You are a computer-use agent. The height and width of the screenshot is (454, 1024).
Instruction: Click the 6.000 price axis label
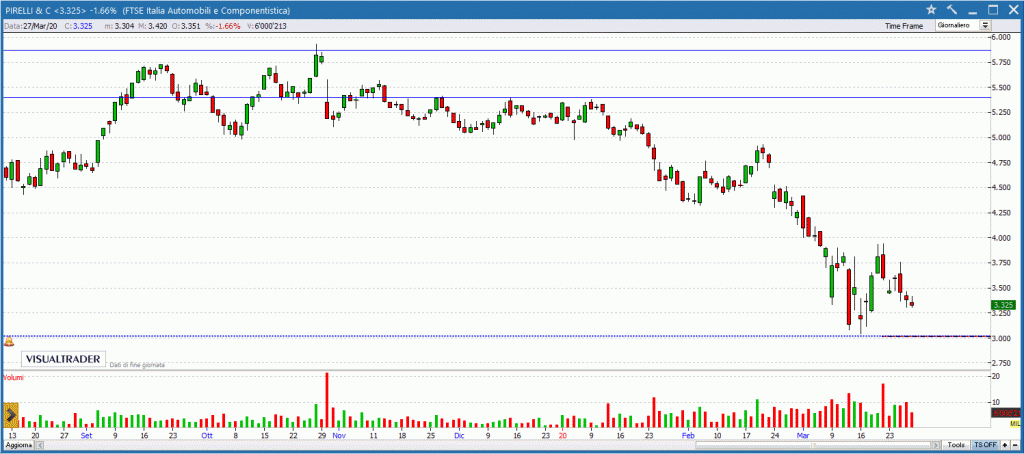click(x=1002, y=37)
